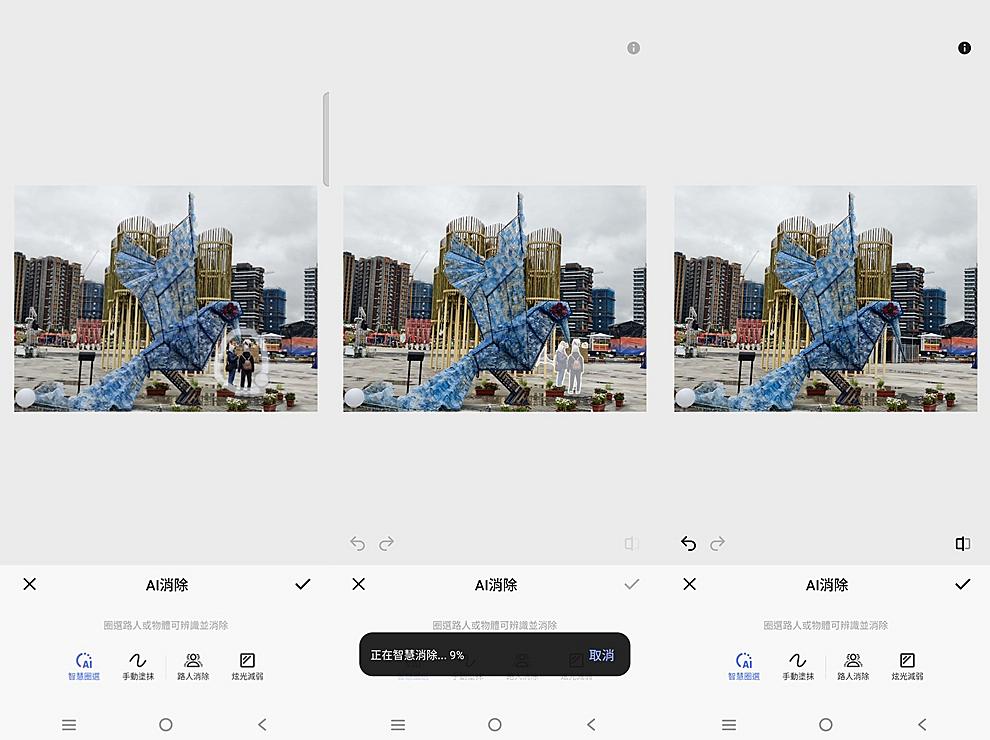This screenshot has width=990, height=740.
Task: Open black info icon in right screen
Action: click(x=964, y=48)
